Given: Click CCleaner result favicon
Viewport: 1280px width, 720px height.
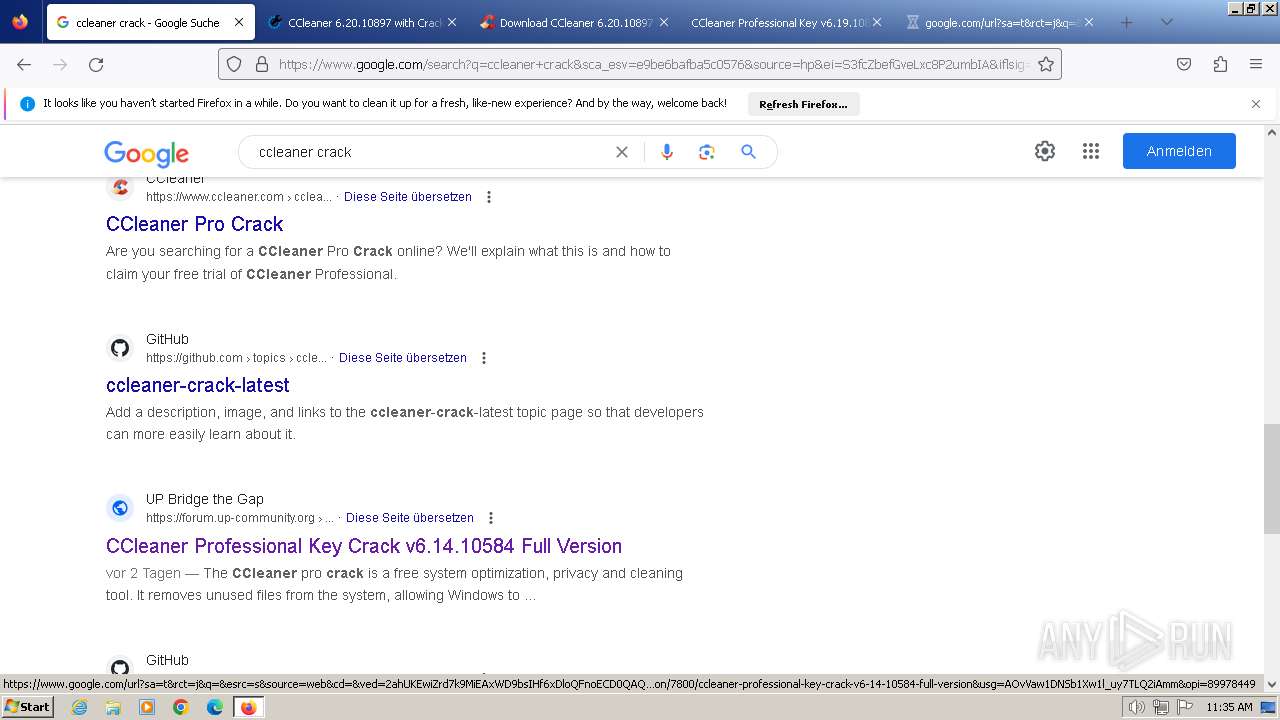Looking at the screenshot, I should point(120,187).
